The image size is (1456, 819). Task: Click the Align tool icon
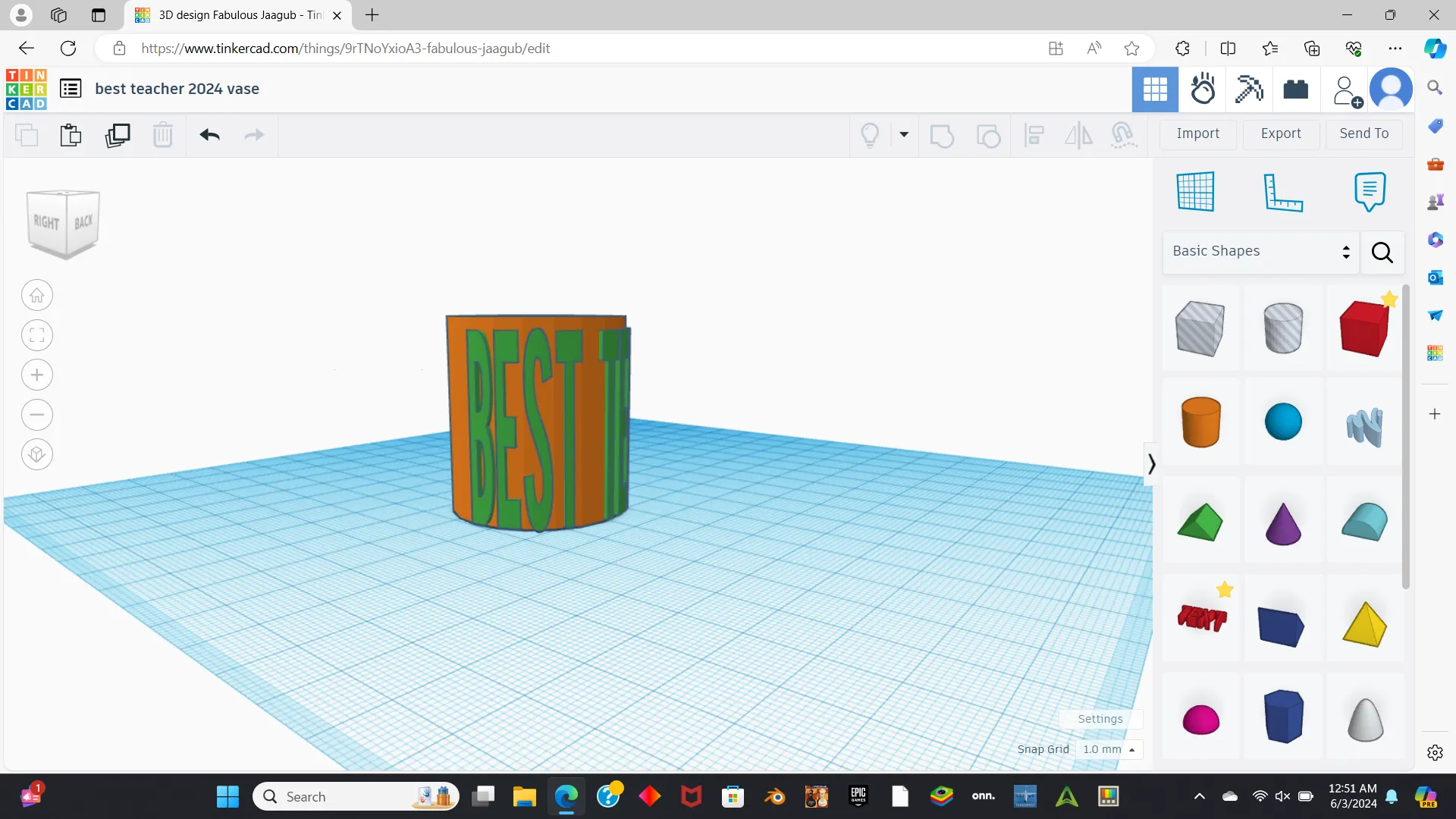1034,136
